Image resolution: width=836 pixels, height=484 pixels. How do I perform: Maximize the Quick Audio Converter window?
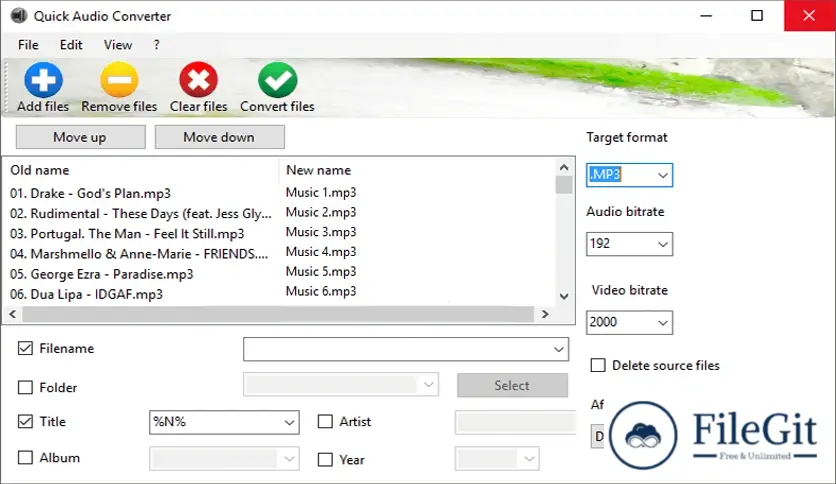(x=757, y=16)
